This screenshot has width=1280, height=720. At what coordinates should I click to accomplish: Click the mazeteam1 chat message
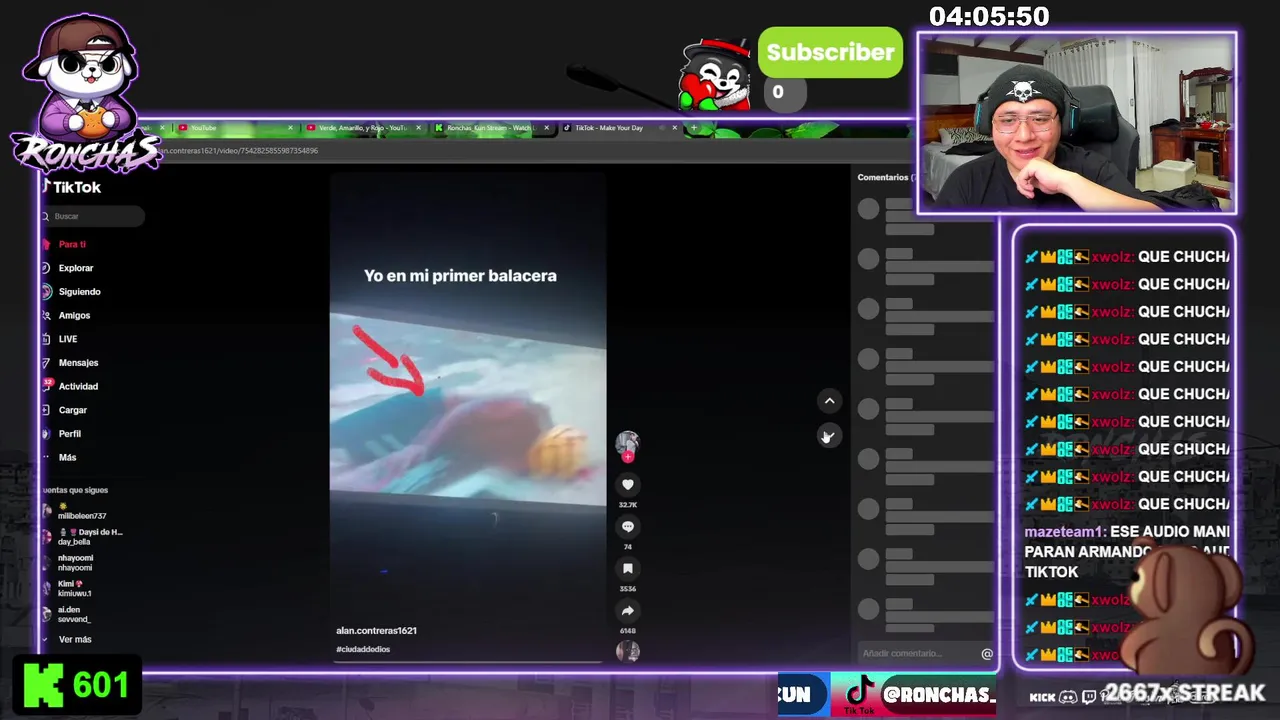[x=1127, y=552]
